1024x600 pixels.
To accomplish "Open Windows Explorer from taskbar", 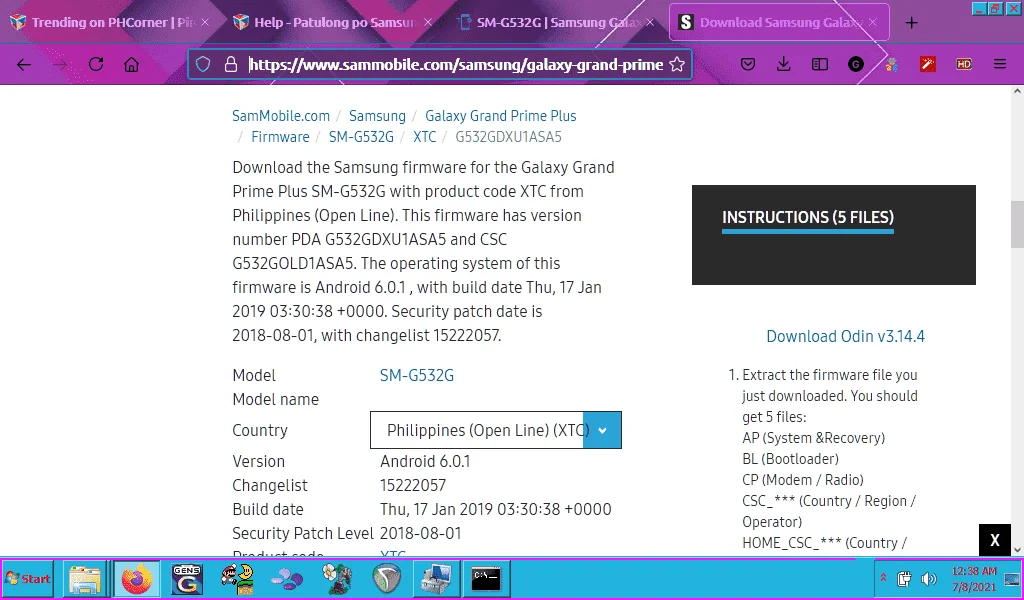I will point(86,578).
